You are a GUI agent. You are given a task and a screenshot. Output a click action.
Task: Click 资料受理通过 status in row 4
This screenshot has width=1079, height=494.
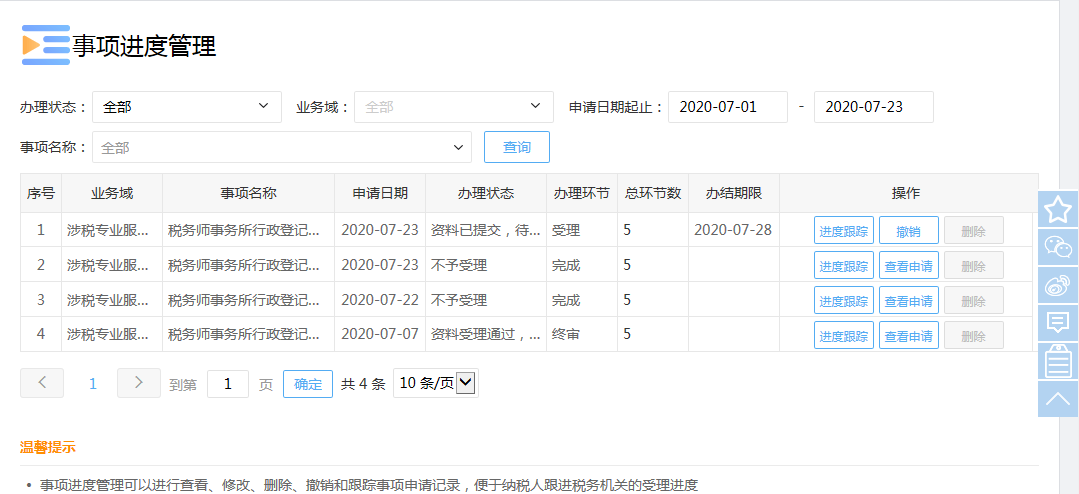tap(485, 335)
